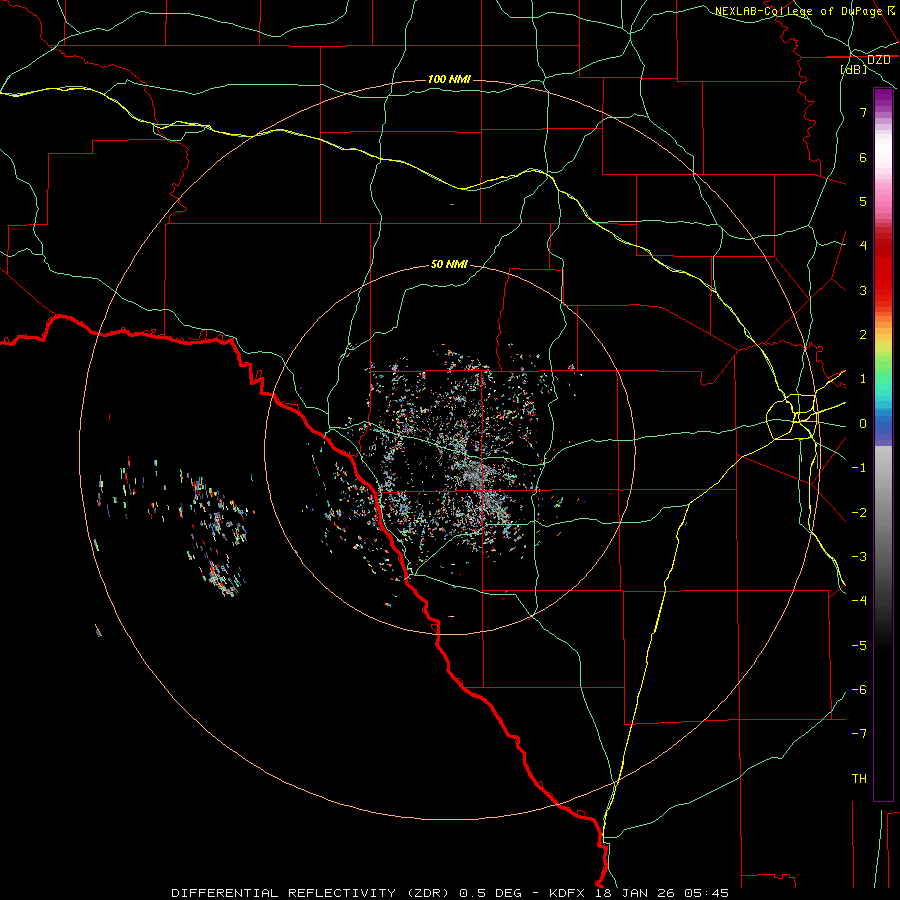Screen dimensions: 900x900
Task: Click the 2 value on color scale
Action: point(863,335)
